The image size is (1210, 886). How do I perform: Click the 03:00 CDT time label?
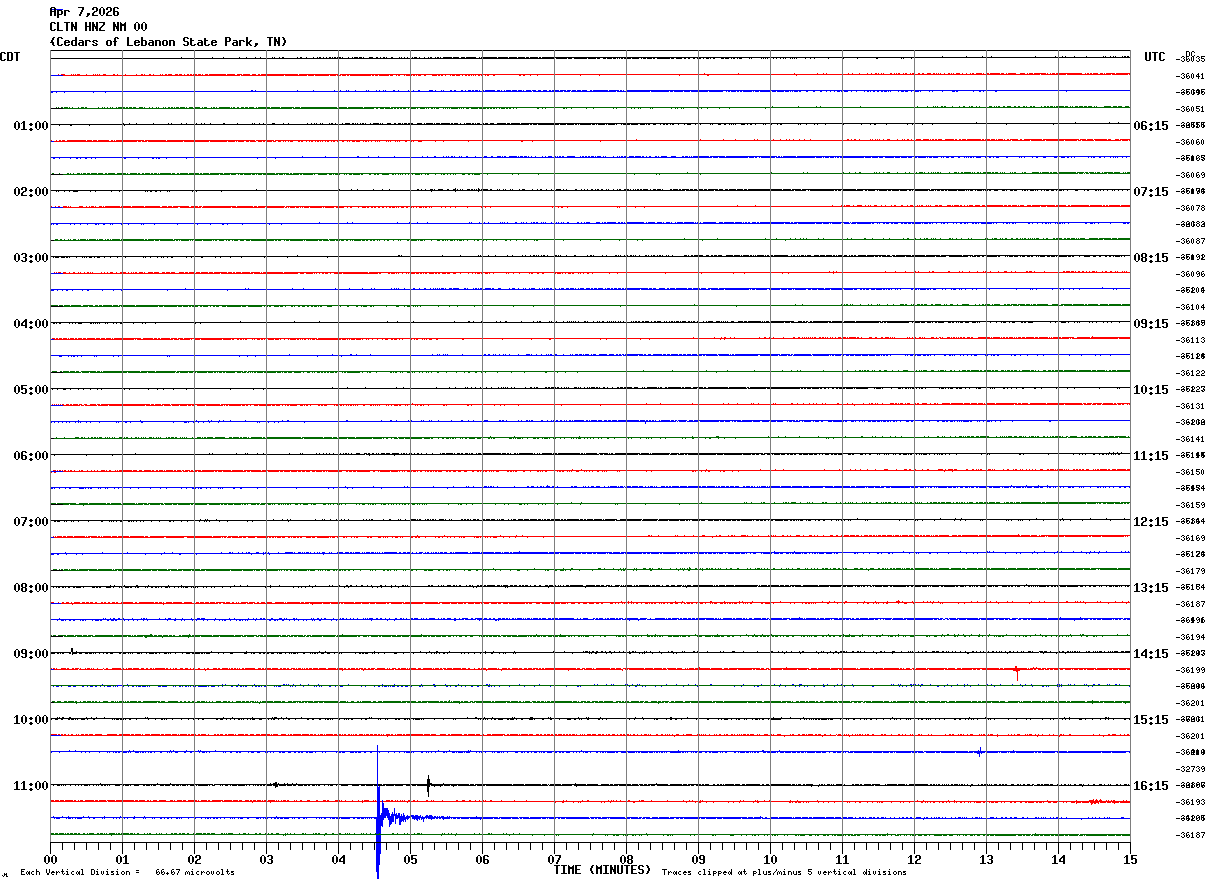tap(31, 258)
